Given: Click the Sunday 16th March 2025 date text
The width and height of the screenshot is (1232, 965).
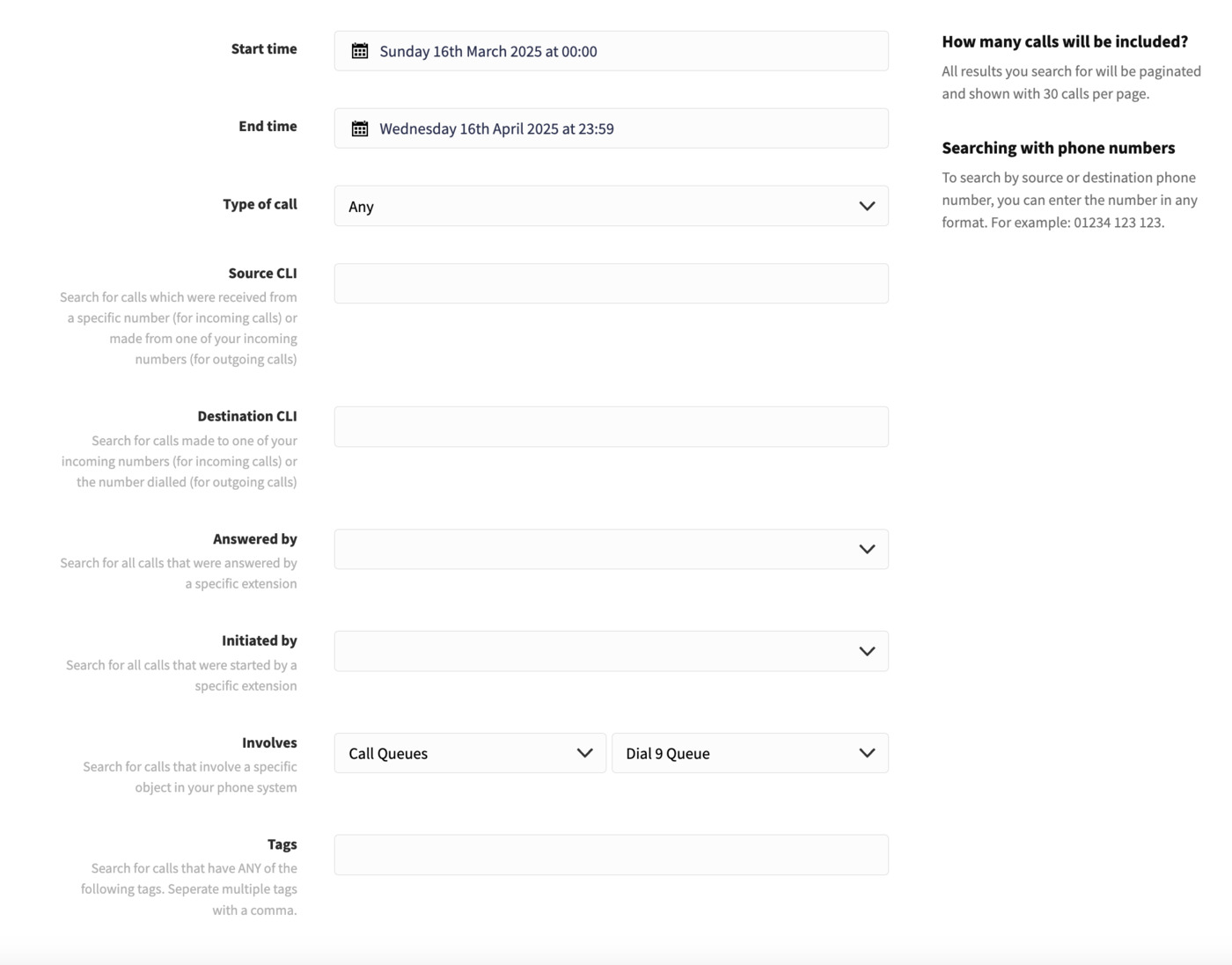Looking at the screenshot, I should point(488,51).
